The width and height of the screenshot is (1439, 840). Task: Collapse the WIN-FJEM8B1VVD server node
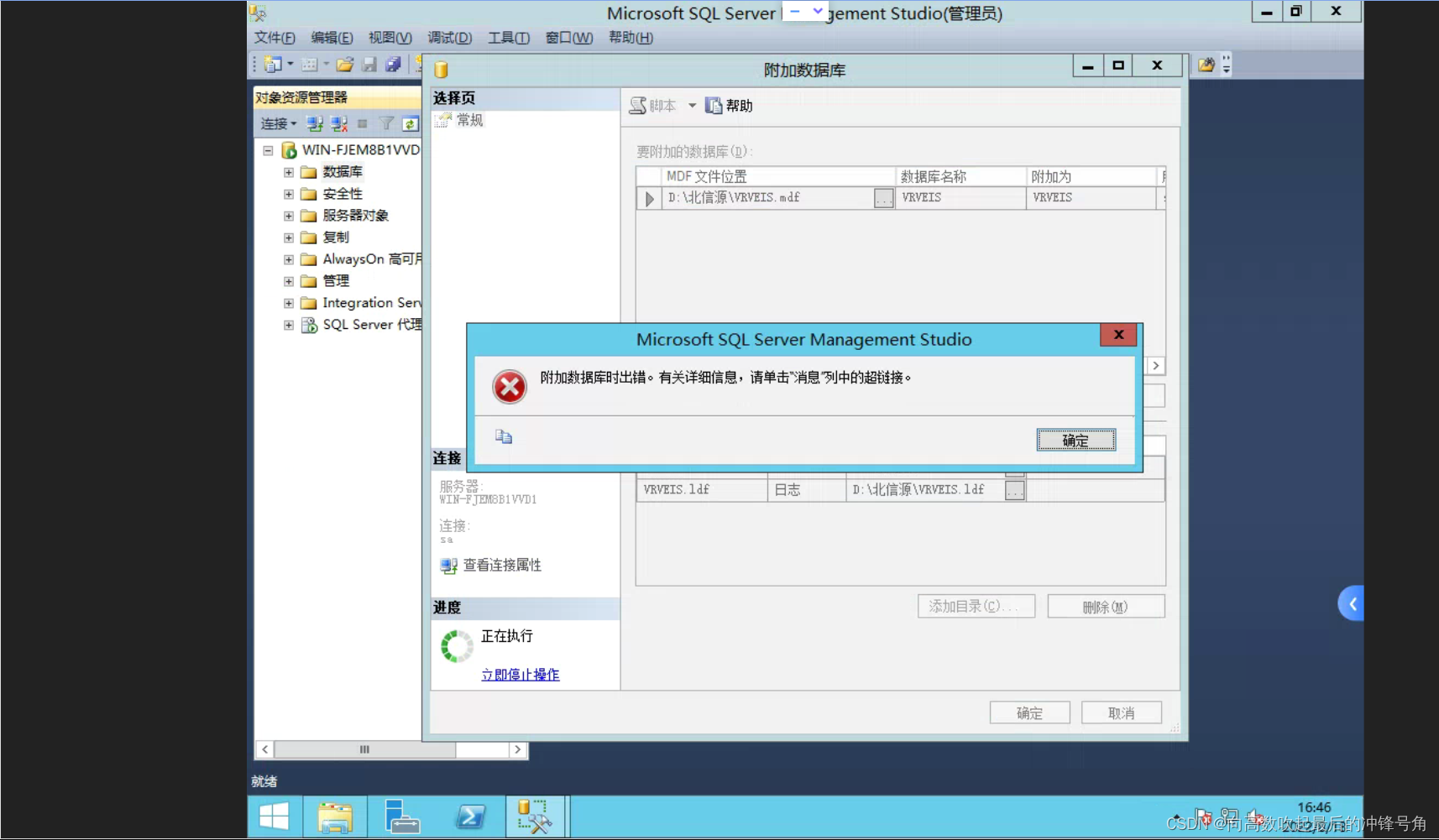pos(268,151)
